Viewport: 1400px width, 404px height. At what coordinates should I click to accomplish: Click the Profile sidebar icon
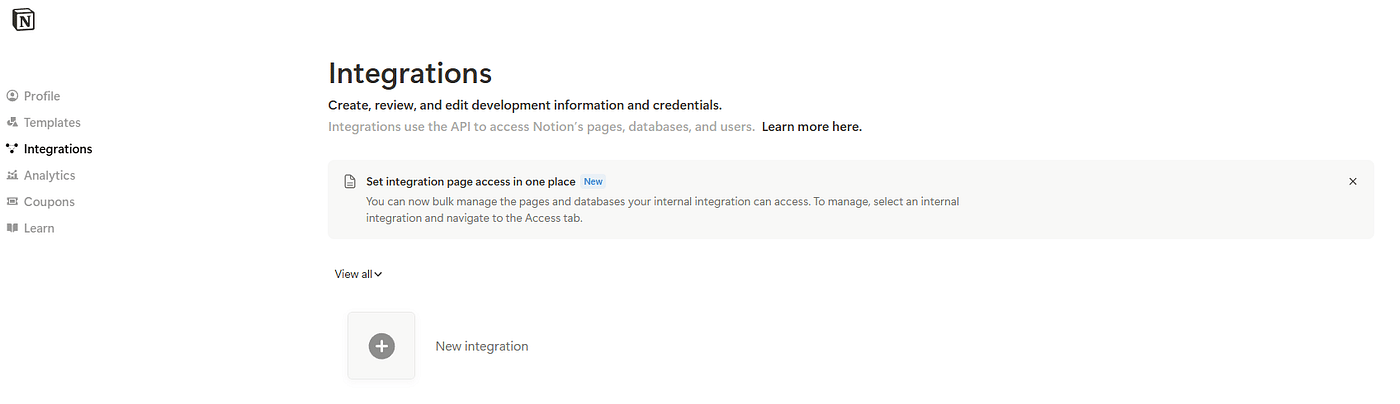point(12,96)
